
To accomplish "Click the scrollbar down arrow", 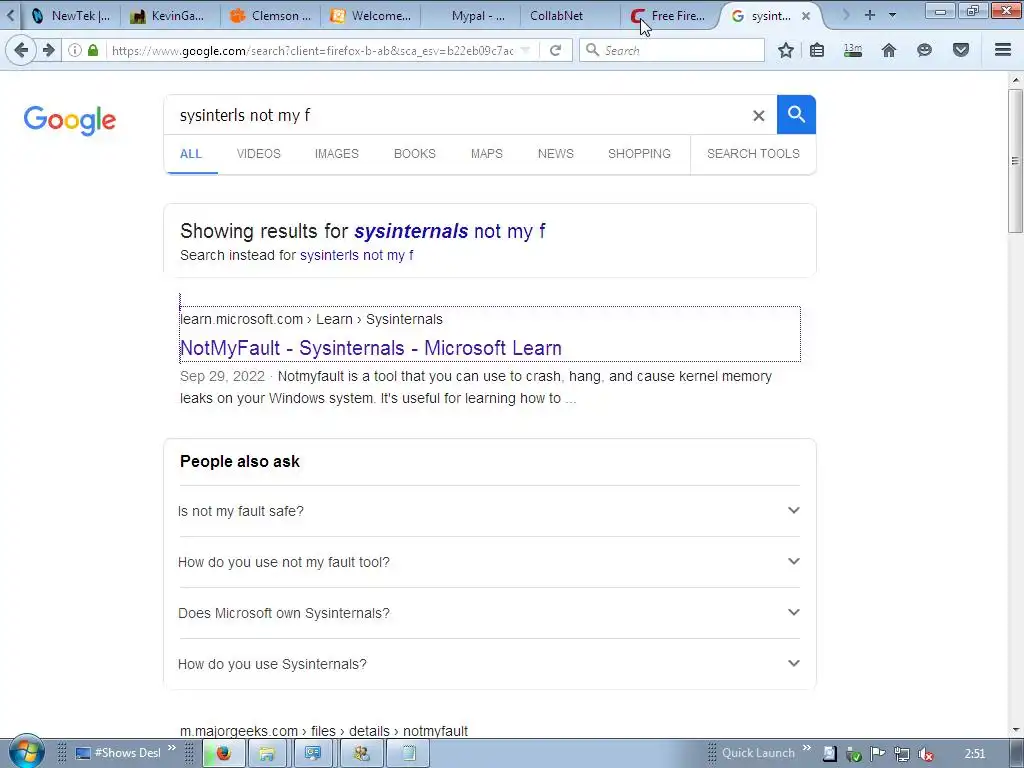I will (x=1015, y=730).
